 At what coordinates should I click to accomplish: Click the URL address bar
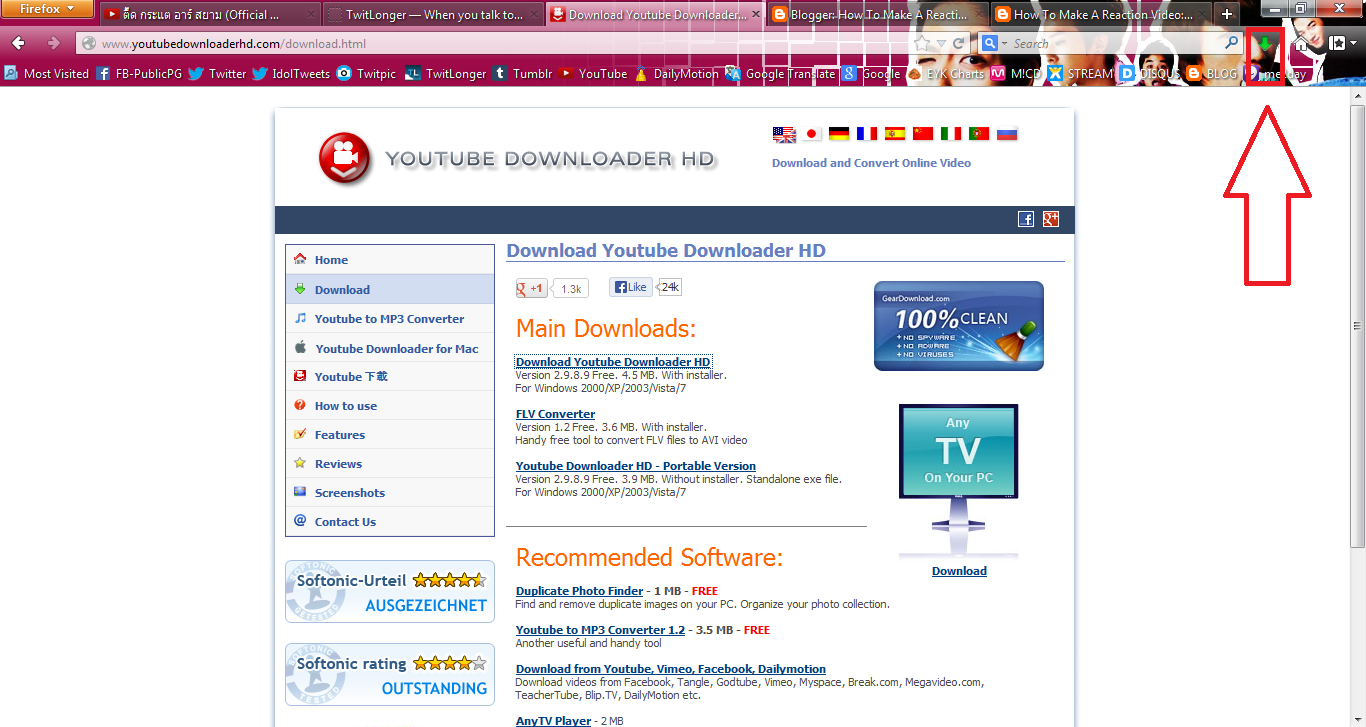click(495, 44)
